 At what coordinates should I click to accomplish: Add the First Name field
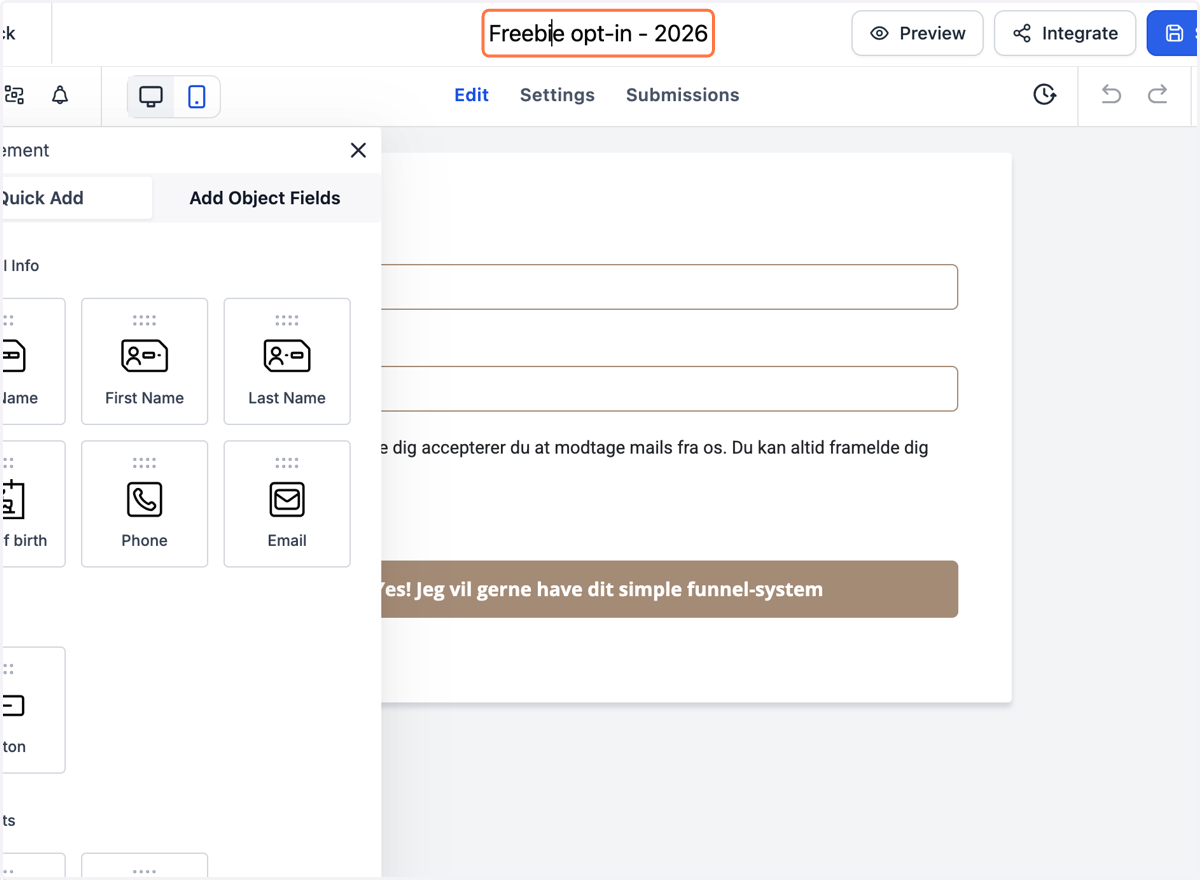[x=144, y=361]
